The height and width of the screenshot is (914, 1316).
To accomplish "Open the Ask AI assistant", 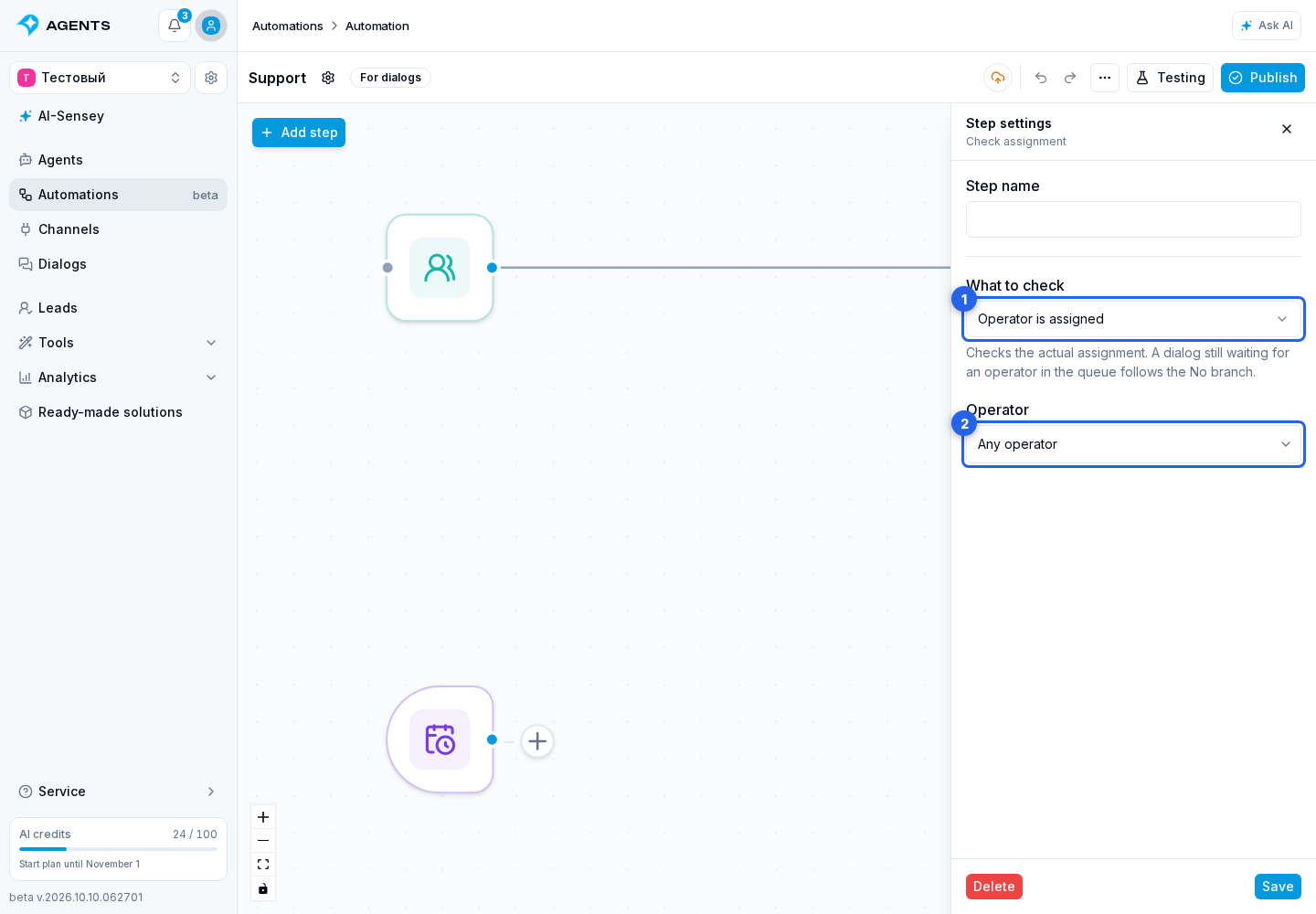I will point(1267,26).
